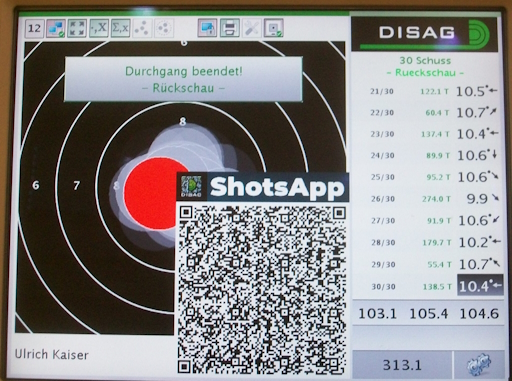Toggle the network monitors display icon
The image size is (512, 381).
[56, 28]
